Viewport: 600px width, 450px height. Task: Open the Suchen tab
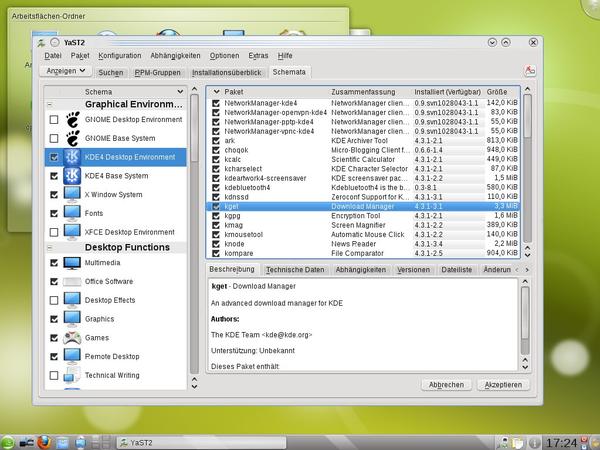click(x=111, y=72)
